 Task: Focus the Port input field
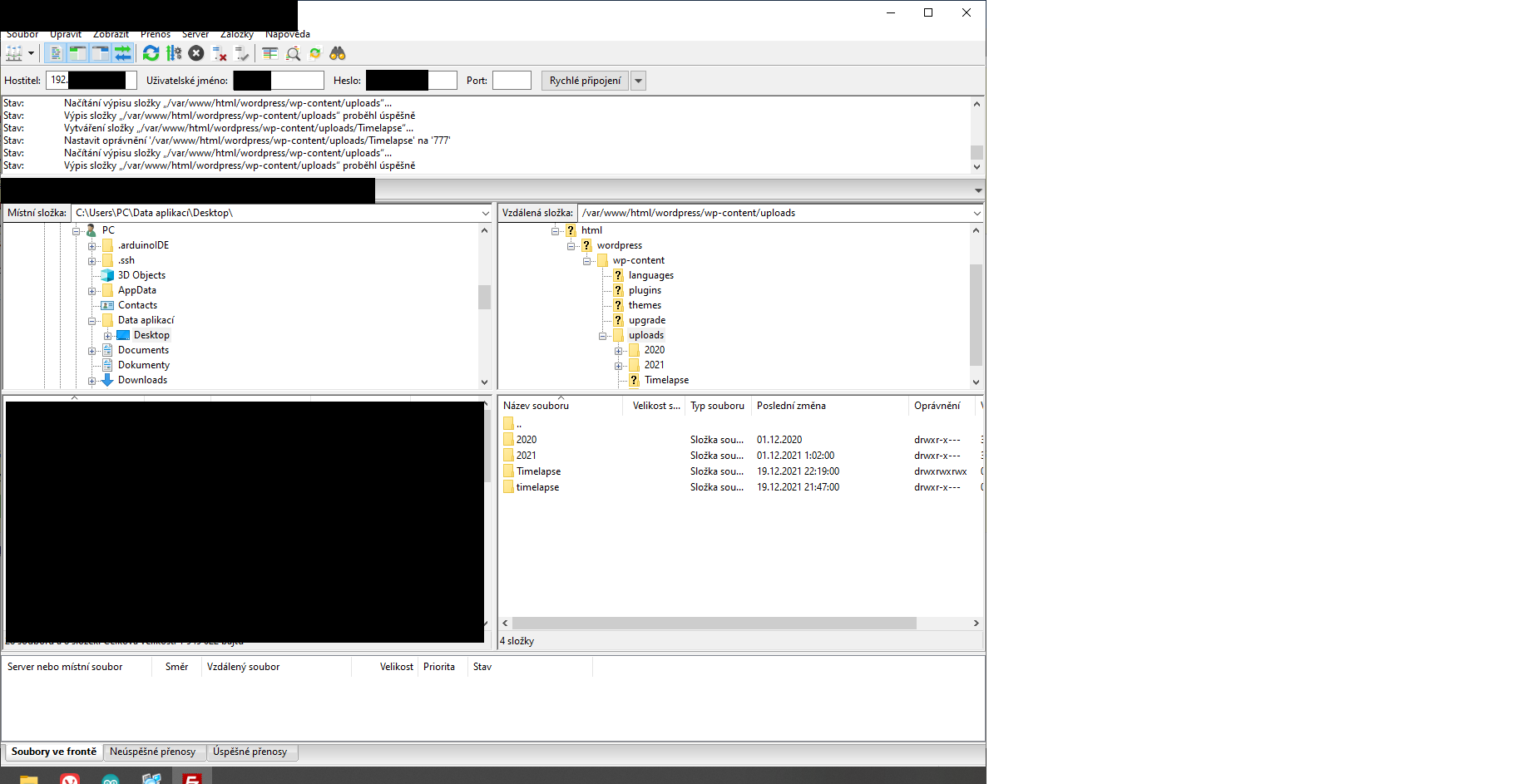[512, 81]
